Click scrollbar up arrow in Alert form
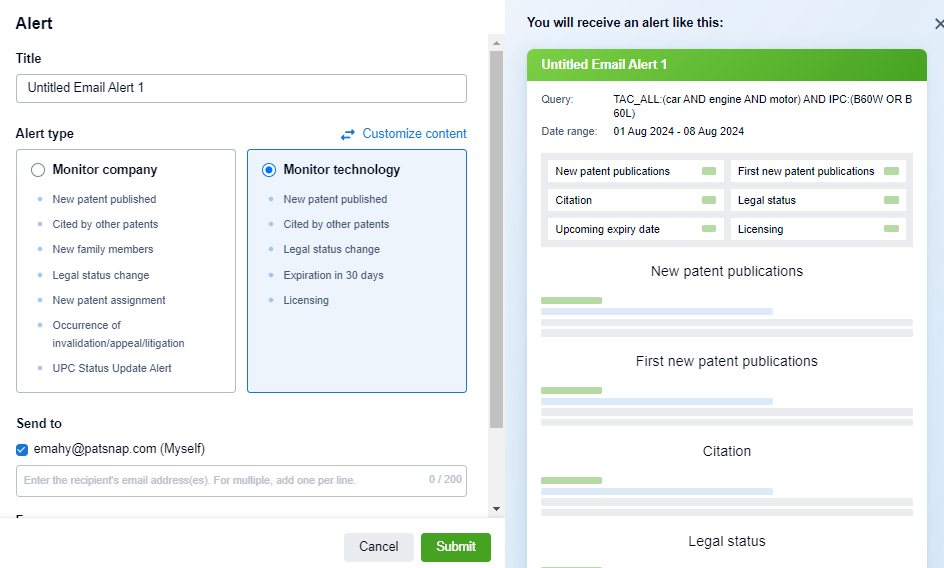The width and height of the screenshot is (944, 568). tap(496, 42)
